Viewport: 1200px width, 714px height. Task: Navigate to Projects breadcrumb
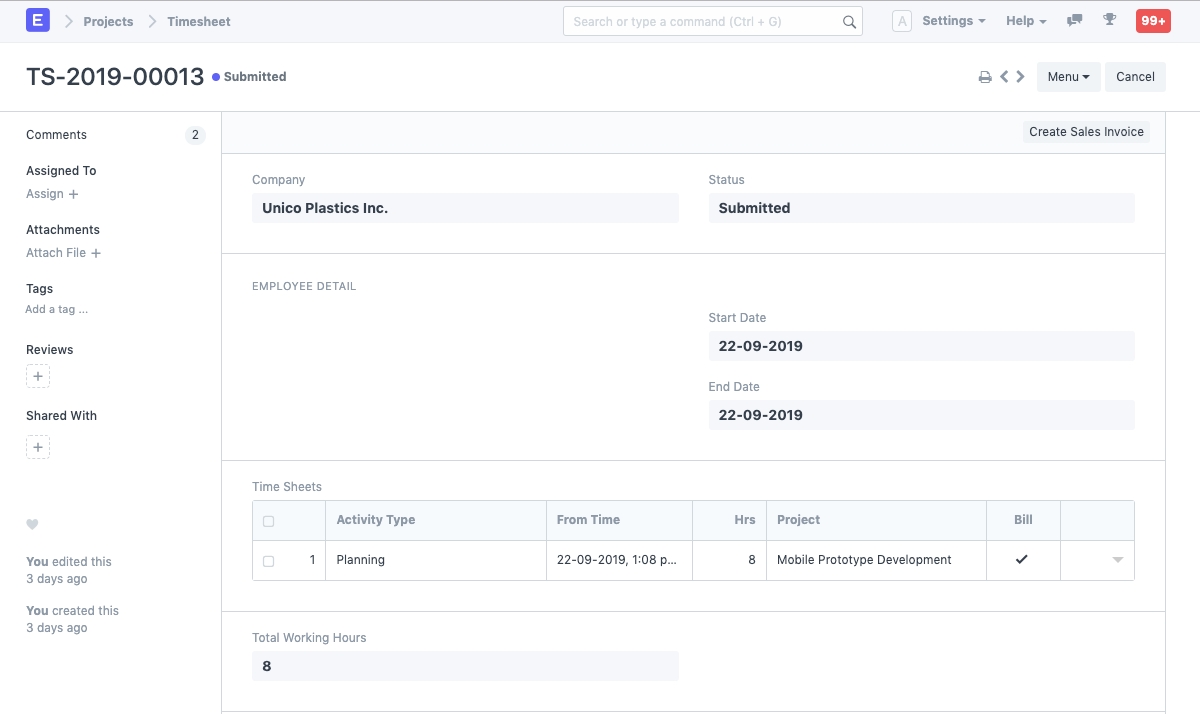coord(108,21)
